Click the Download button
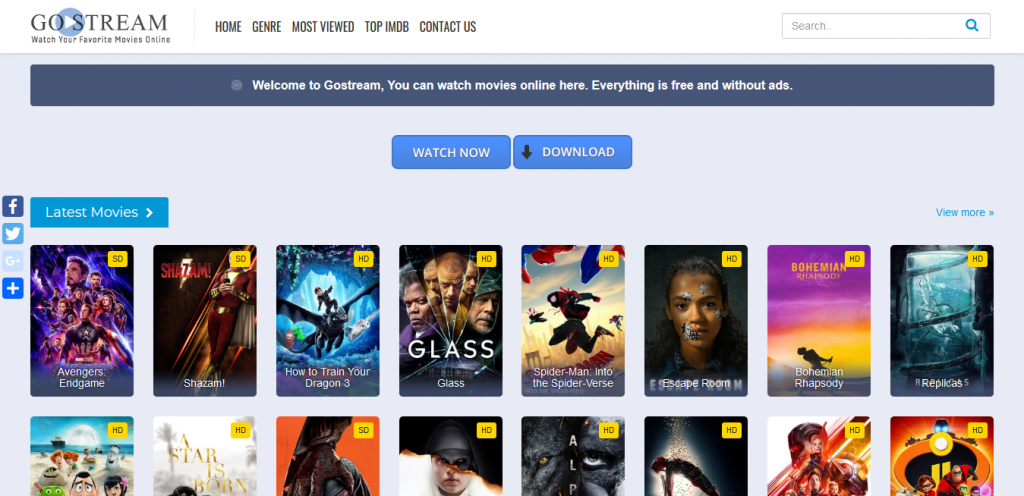This screenshot has width=1024, height=496. pyautogui.click(x=573, y=152)
